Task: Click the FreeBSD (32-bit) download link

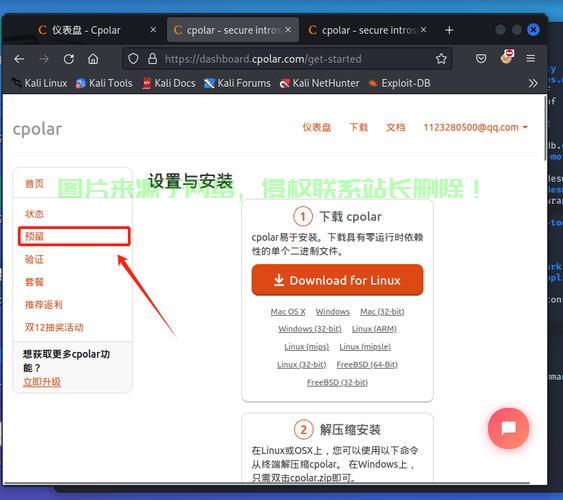Action: [338, 383]
